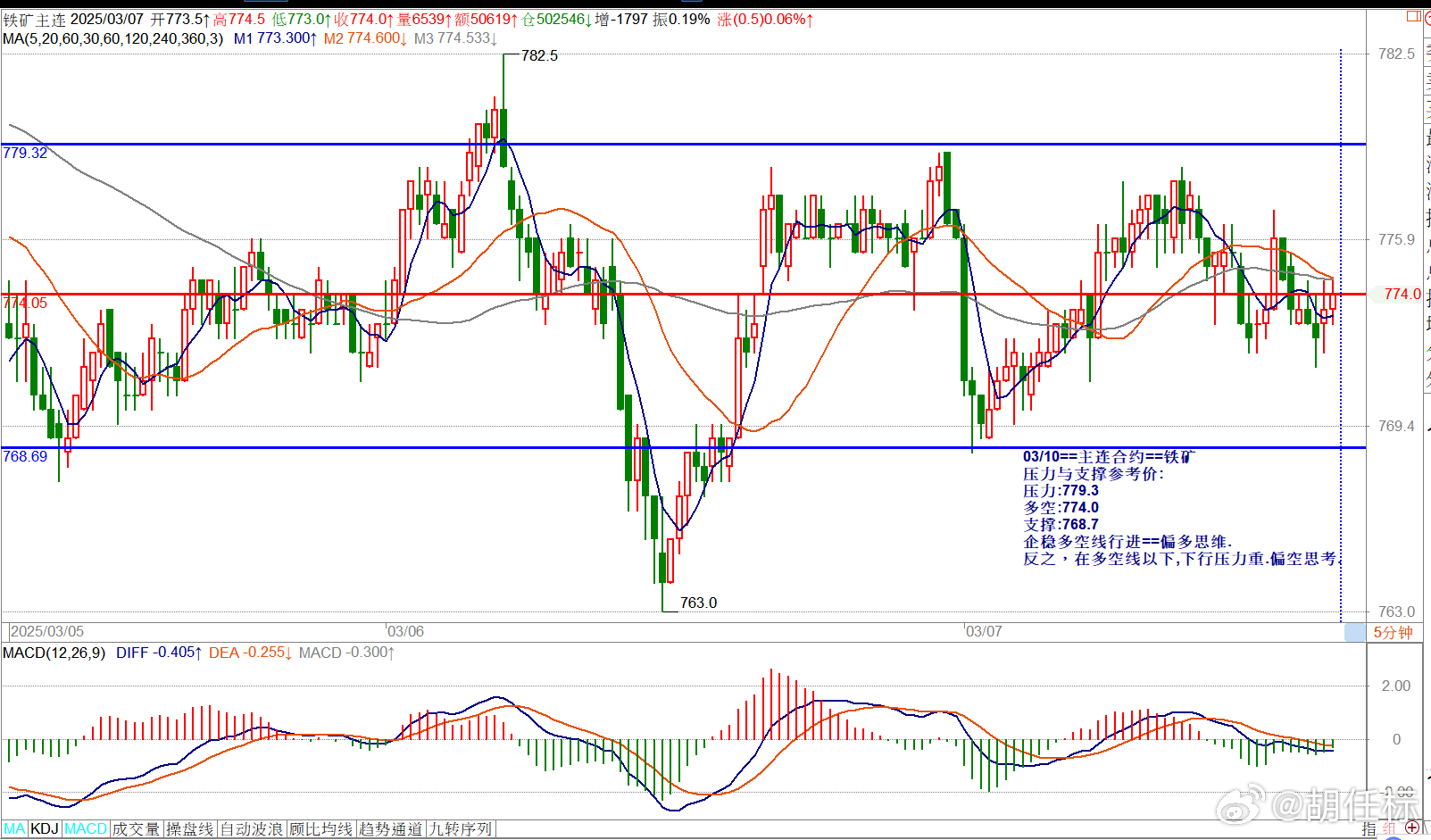Click the 2025/03/05 date marker
The width and height of the screenshot is (1431, 840).
pos(46,631)
